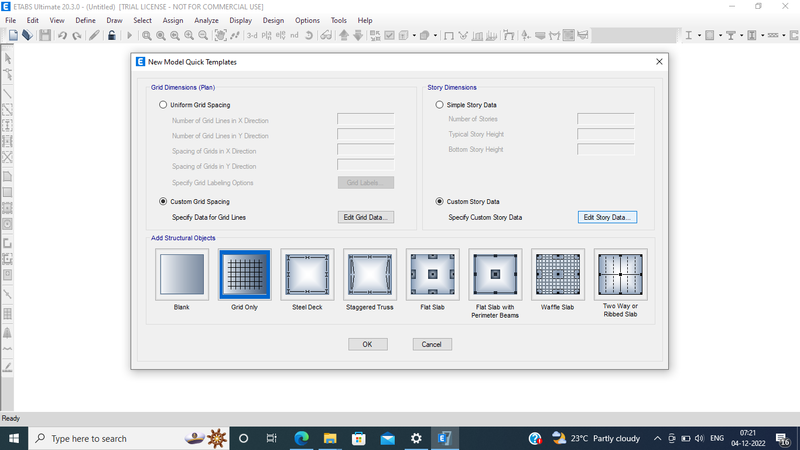Click the Move Down in List arrow
Screen dimensions: 800x450
point(358,35)
